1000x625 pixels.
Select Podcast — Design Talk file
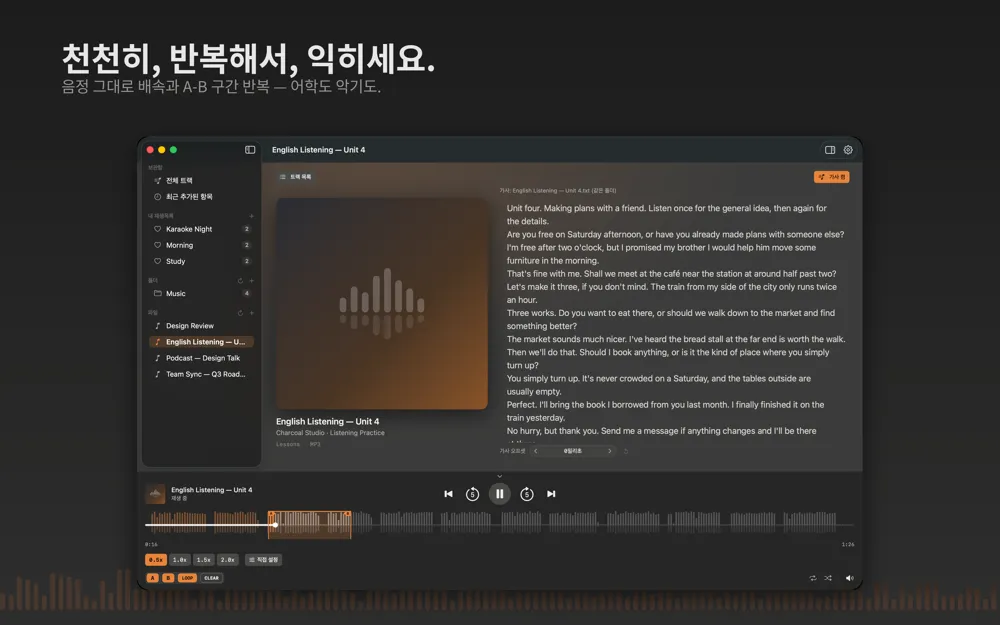click(x=201, y=358)
